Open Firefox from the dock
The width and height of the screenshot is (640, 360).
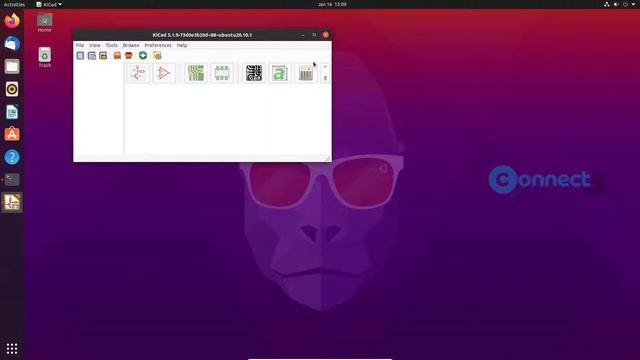(12, 21)
